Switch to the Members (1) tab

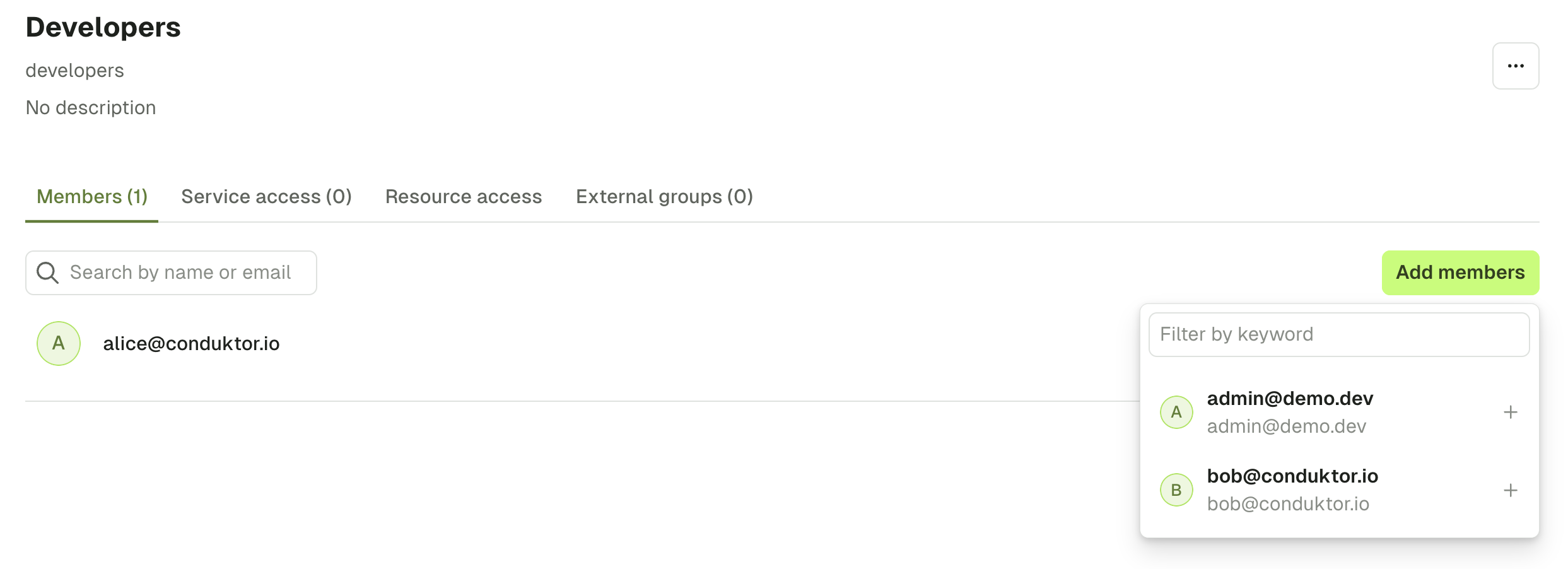coord(92,197)
